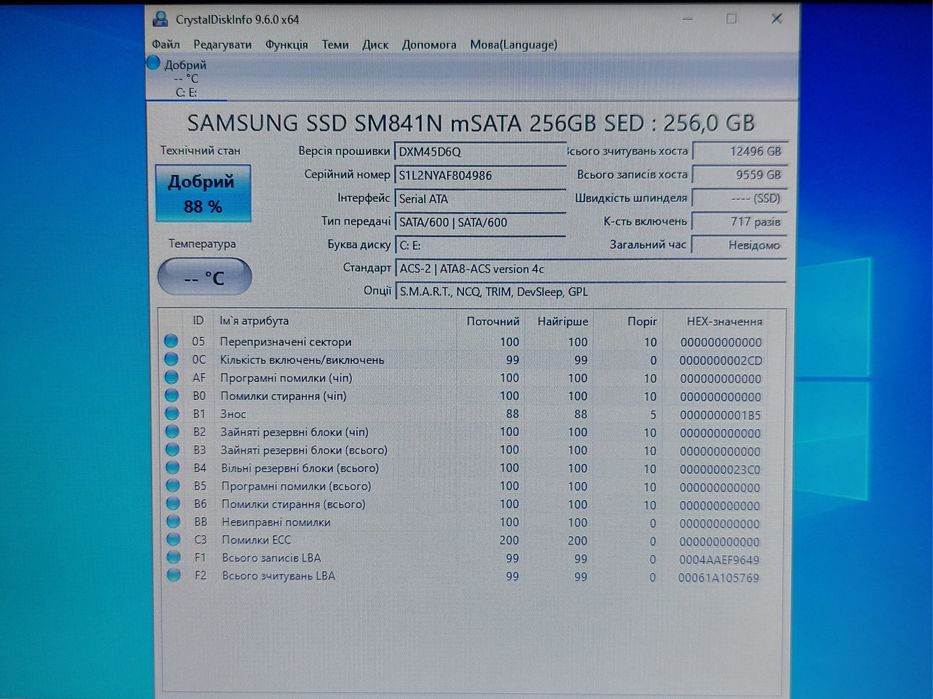Click status circle for attribute F1
Viewport: 933px width, 699px height.
pyautogui.click(x=173, y=557)
